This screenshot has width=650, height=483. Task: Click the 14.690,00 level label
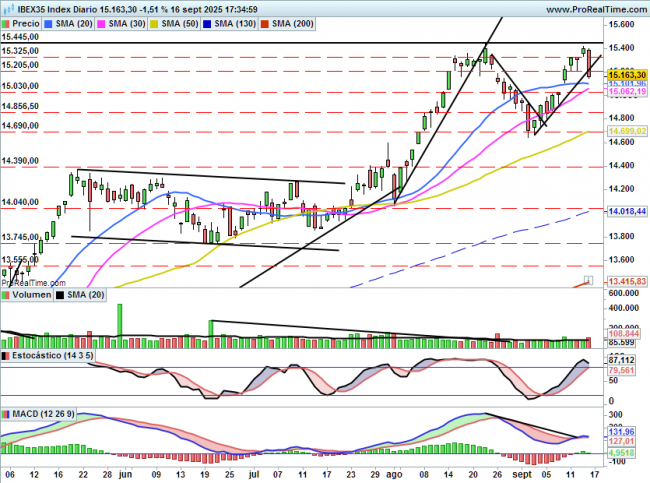point(20,125)
